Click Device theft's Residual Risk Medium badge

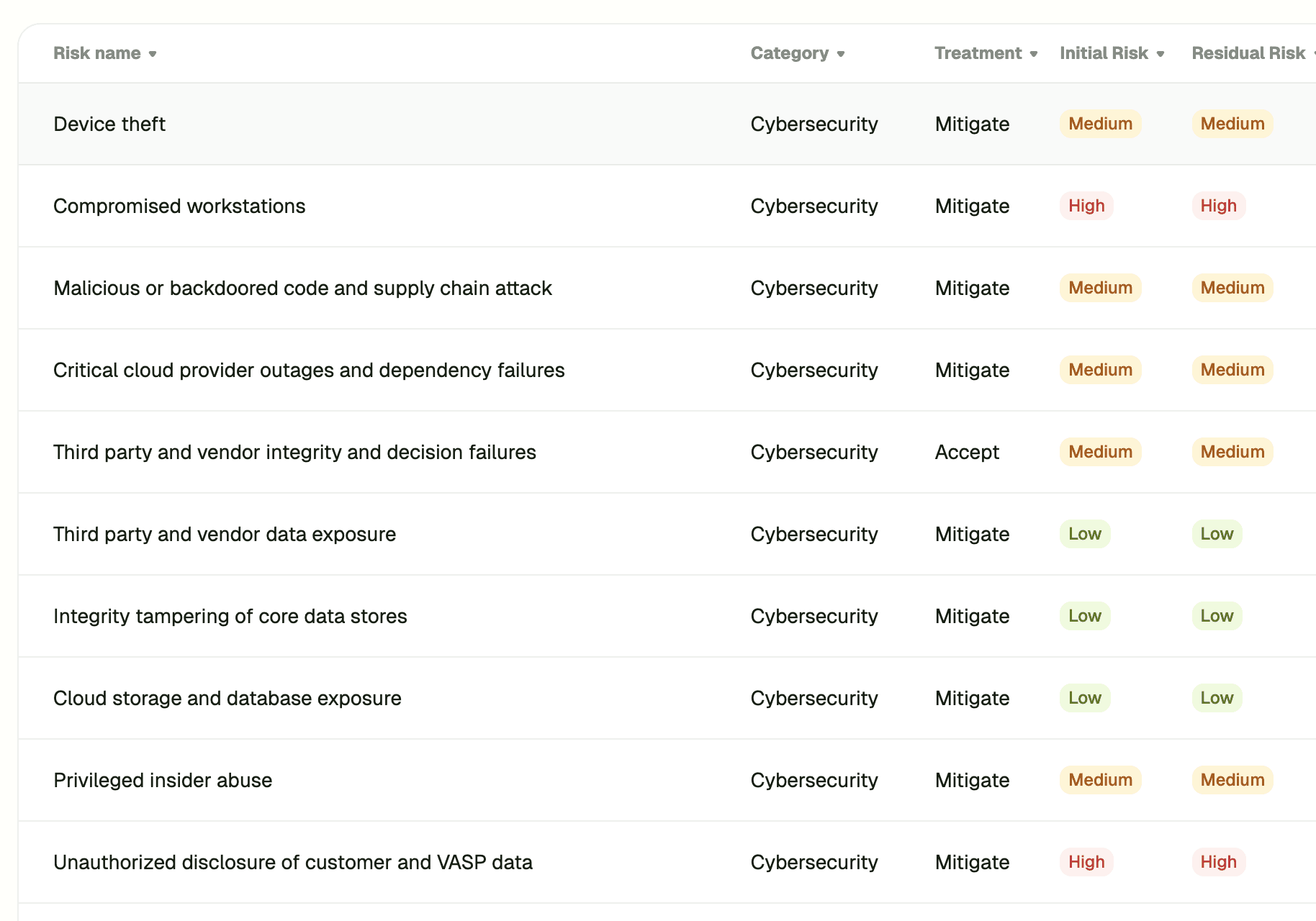click(x=1232, y=124)
